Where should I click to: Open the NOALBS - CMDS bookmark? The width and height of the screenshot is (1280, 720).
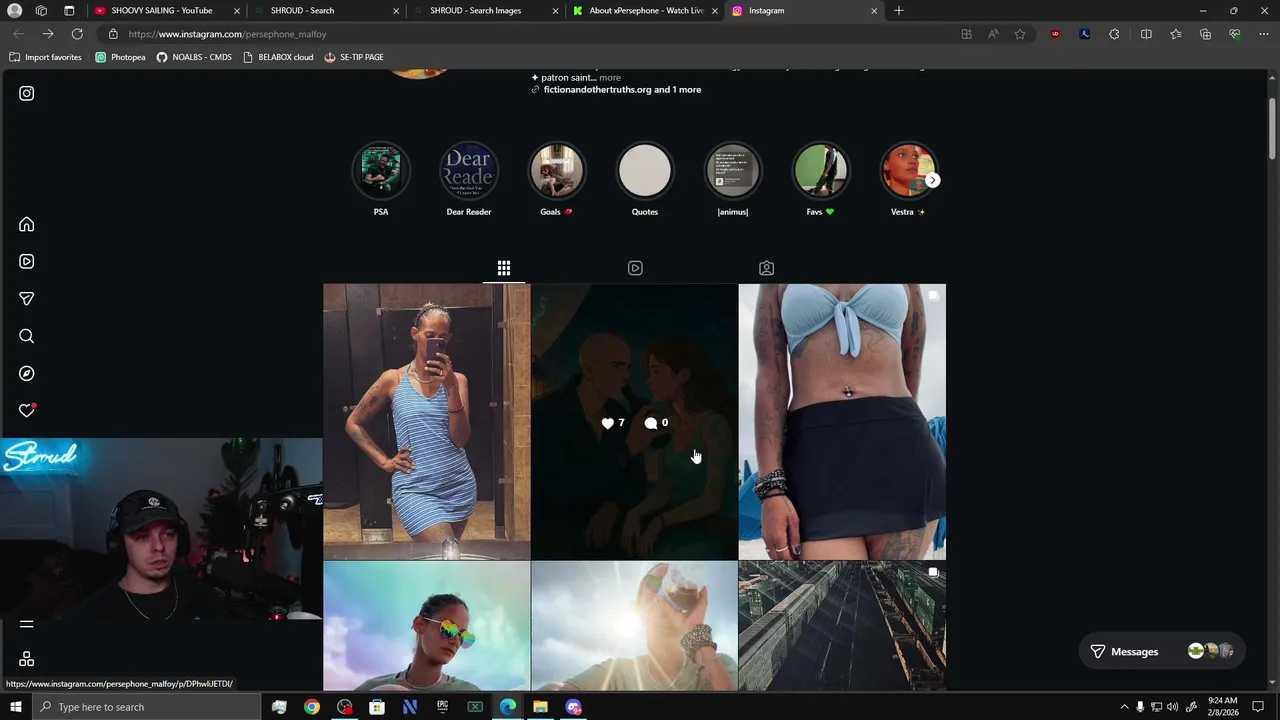[194, 57]
